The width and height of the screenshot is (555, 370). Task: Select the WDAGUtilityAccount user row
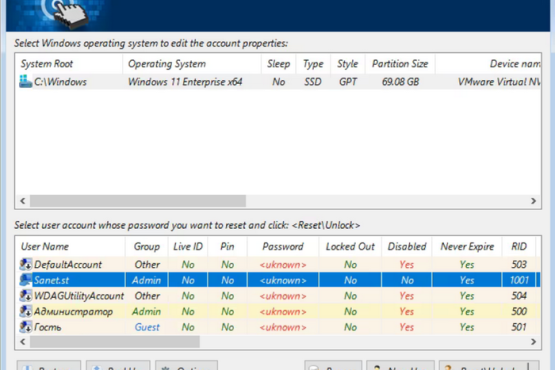(x=278, y=296)
